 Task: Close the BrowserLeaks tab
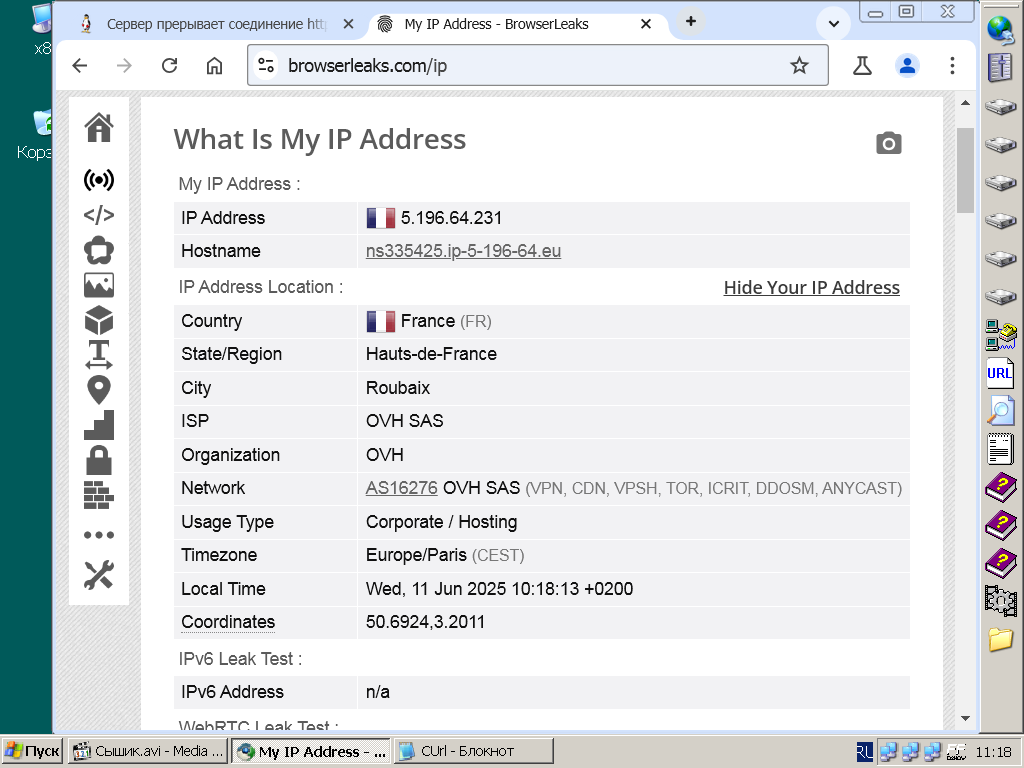pyautogui.click(x=646, y=24)
